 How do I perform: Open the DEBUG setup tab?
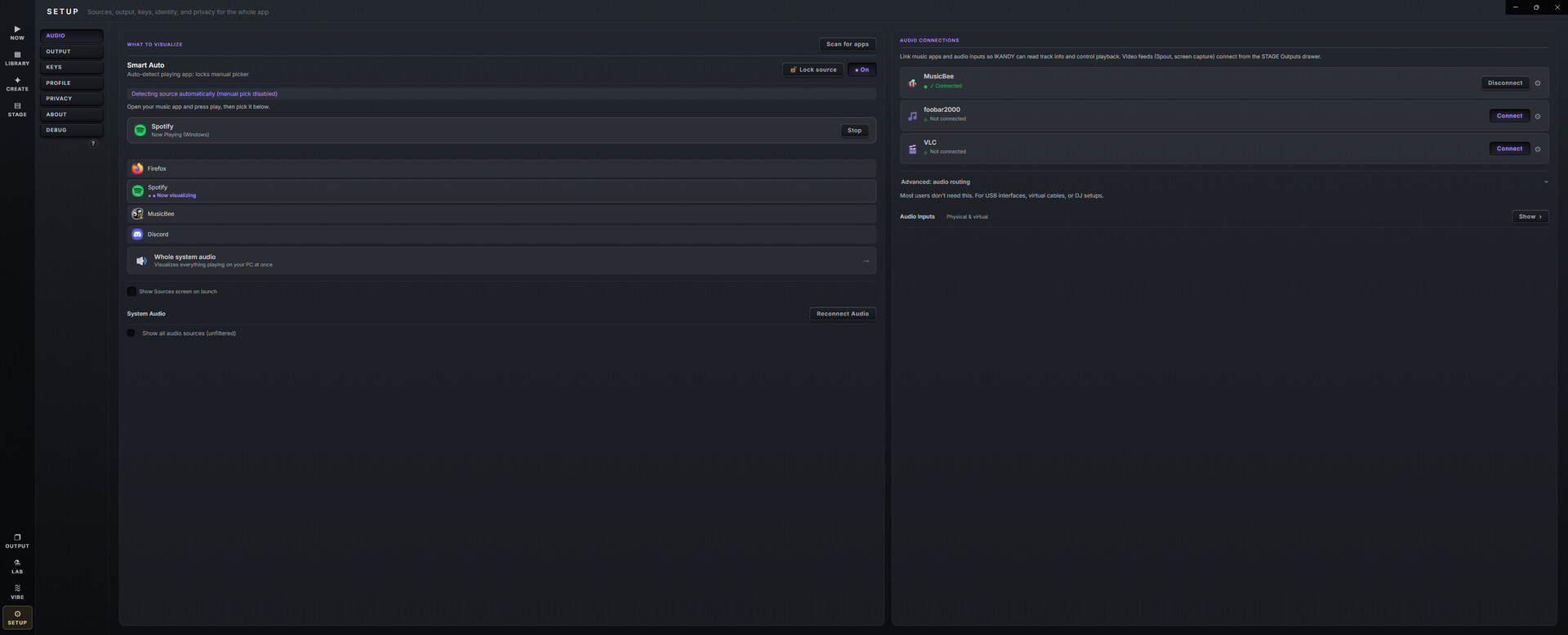click(x=72, y=130)
